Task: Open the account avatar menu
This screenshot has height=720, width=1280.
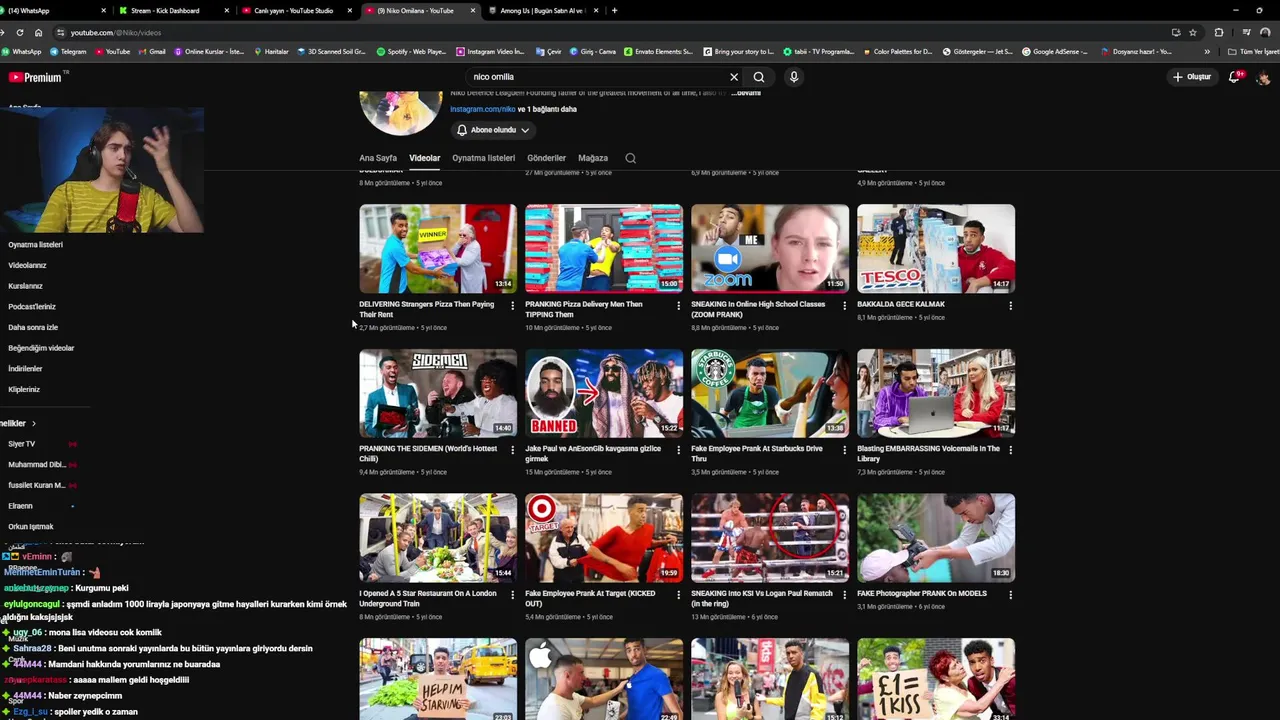Action: pyautogui.click(x=1264, y=77)
